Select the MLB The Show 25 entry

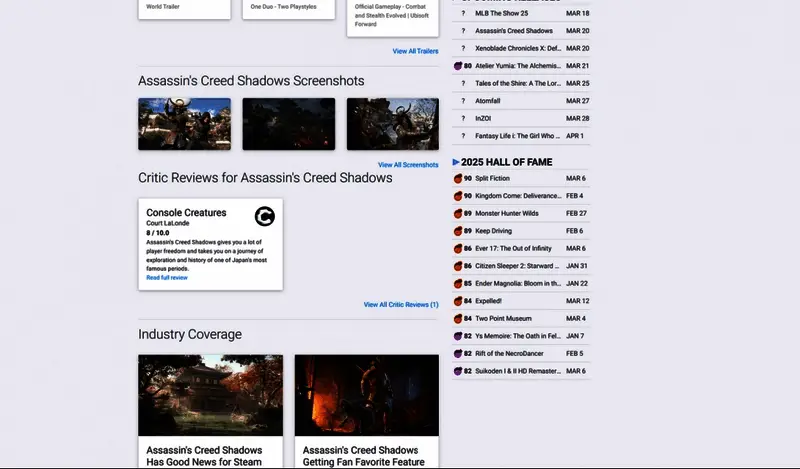click(x=504, y=13)
